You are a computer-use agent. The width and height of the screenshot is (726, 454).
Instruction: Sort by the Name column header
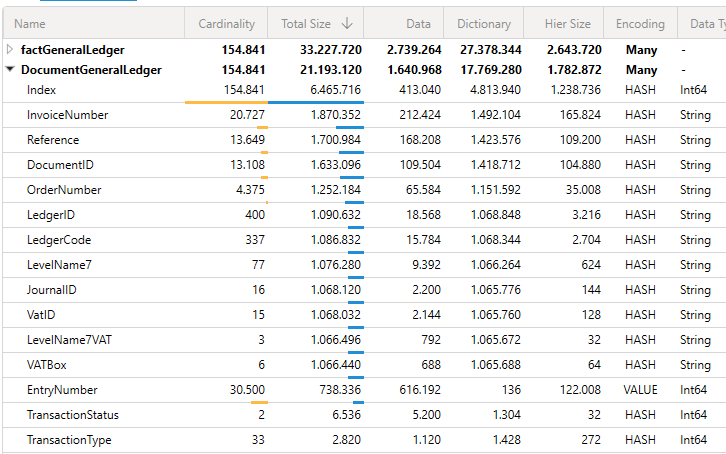coord(30,23)
